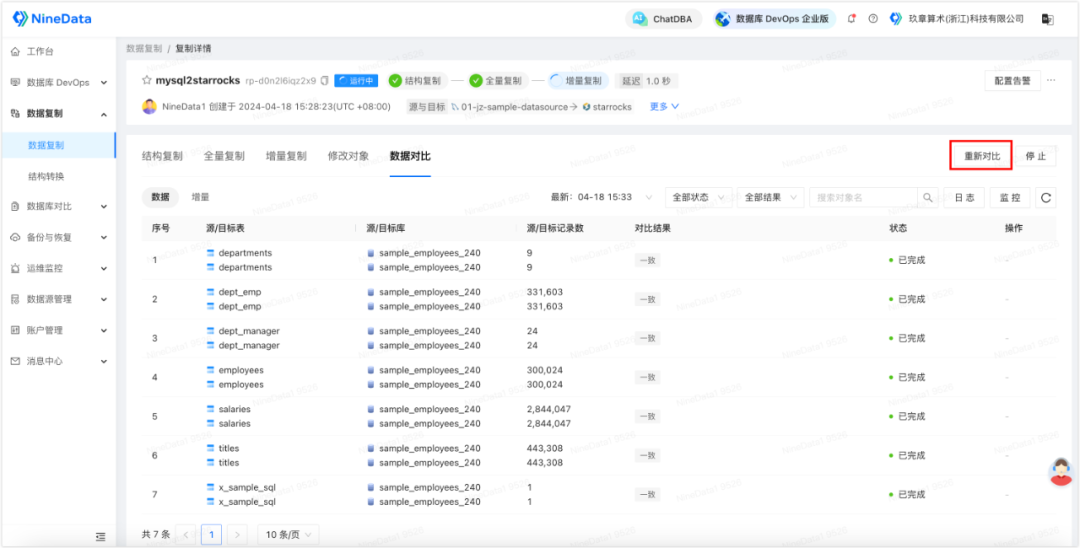
Task: Expand the 消息中心 sidebar menu
Action: click(x=58, y=361)
